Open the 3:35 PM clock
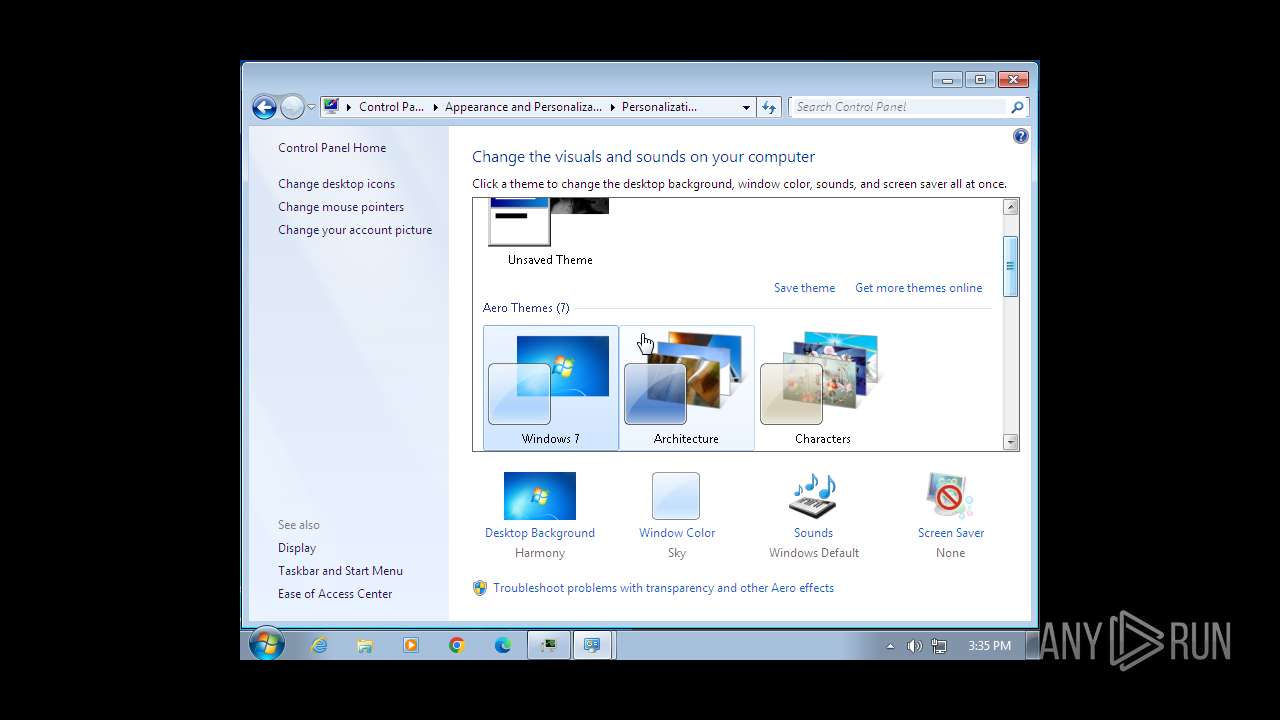This screenshot has width=1280, height=720. [989, 646]
